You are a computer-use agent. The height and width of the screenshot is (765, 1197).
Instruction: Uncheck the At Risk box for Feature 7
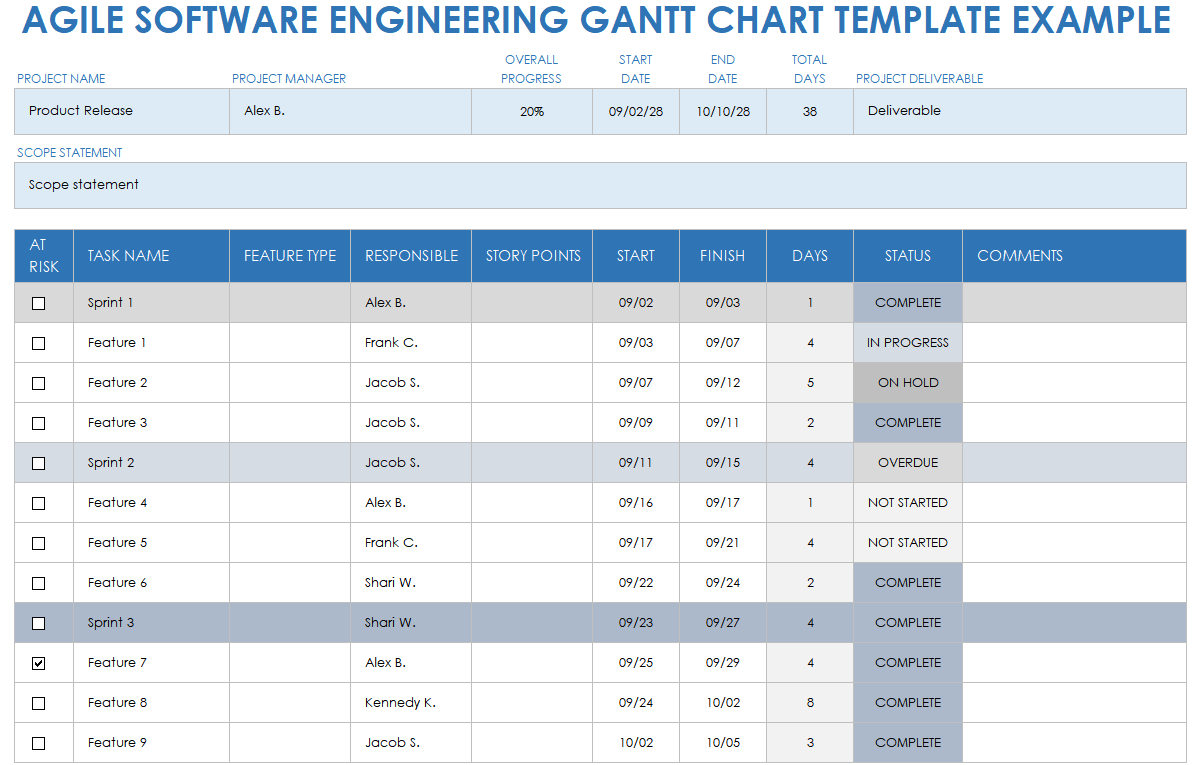39,663
